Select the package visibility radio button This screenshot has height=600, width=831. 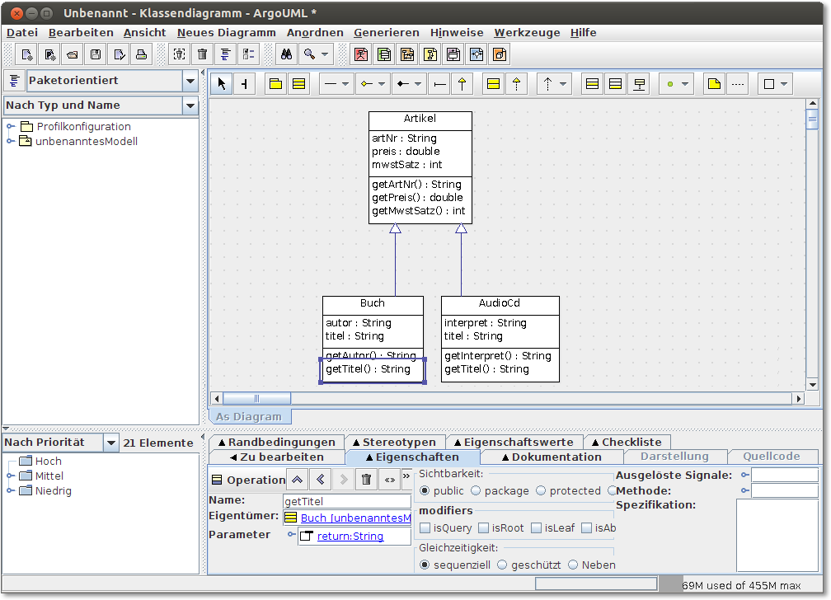click(x=477, y=491)
